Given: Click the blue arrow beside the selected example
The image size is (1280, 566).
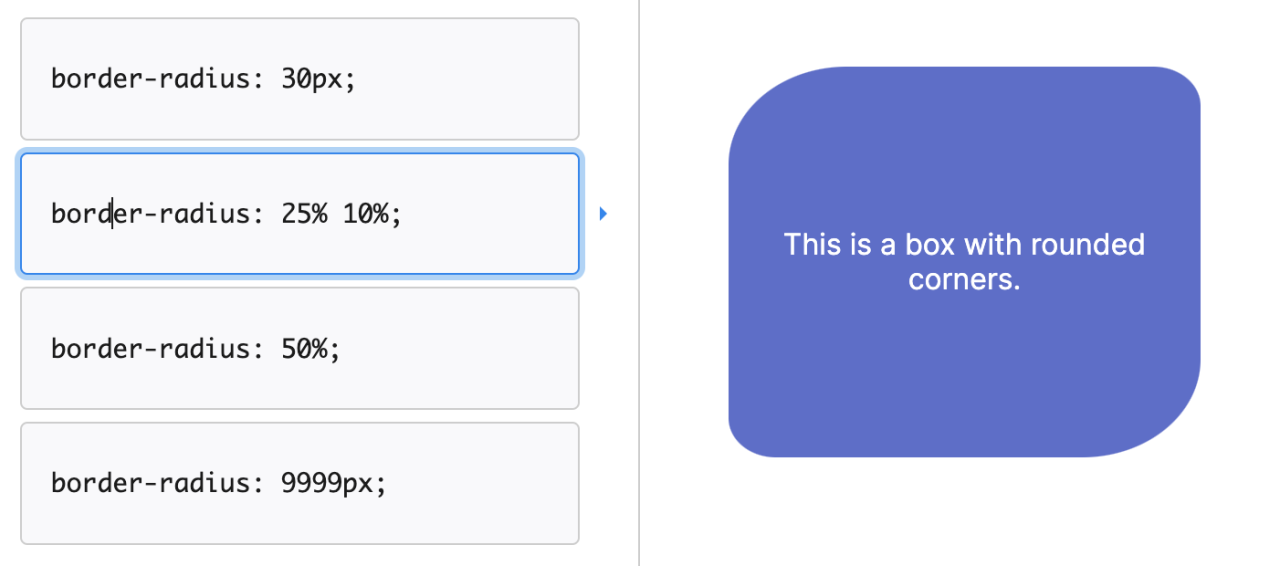Looking at the screenshot, I should click(x=603, y=213).
